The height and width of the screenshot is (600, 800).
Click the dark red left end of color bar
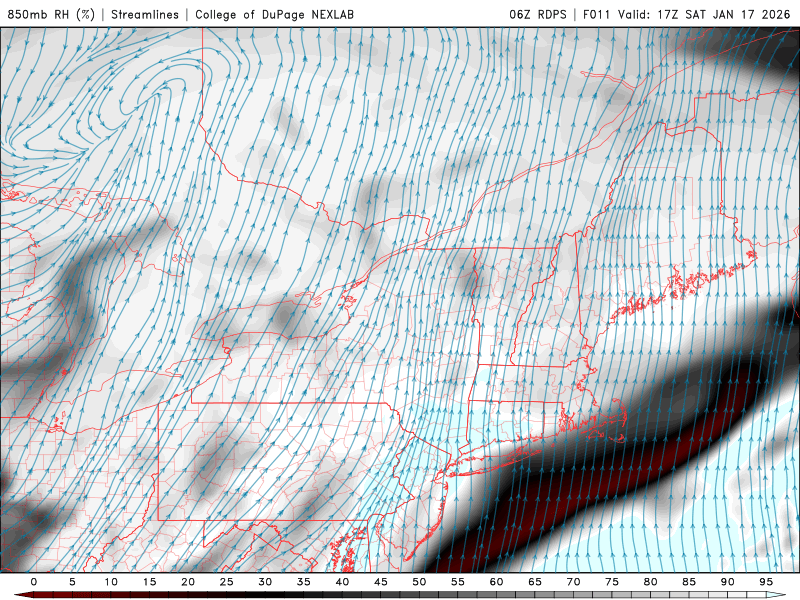pos(23,595)
